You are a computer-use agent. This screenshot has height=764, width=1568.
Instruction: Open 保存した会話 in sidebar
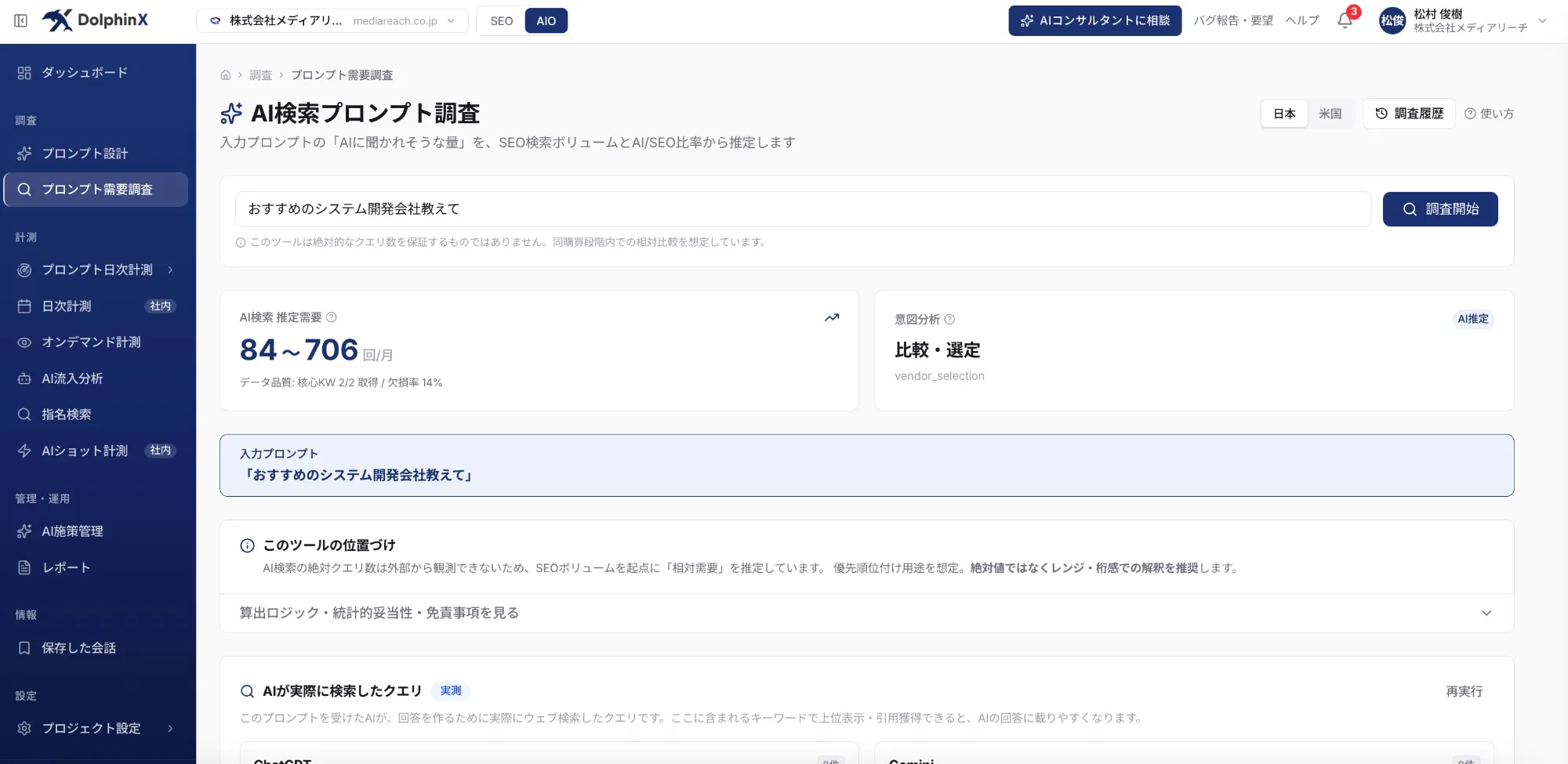pyautogui.click(x=96, y=648)
